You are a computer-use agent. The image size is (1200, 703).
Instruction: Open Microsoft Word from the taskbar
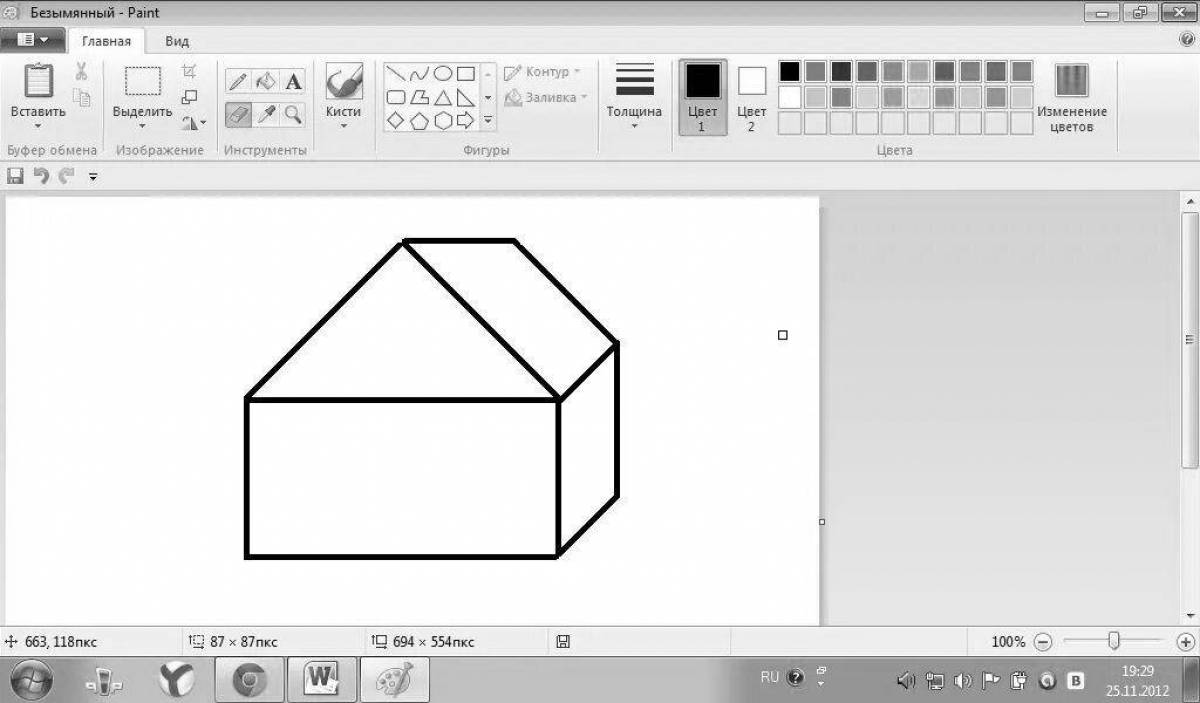tap(320, 681)
